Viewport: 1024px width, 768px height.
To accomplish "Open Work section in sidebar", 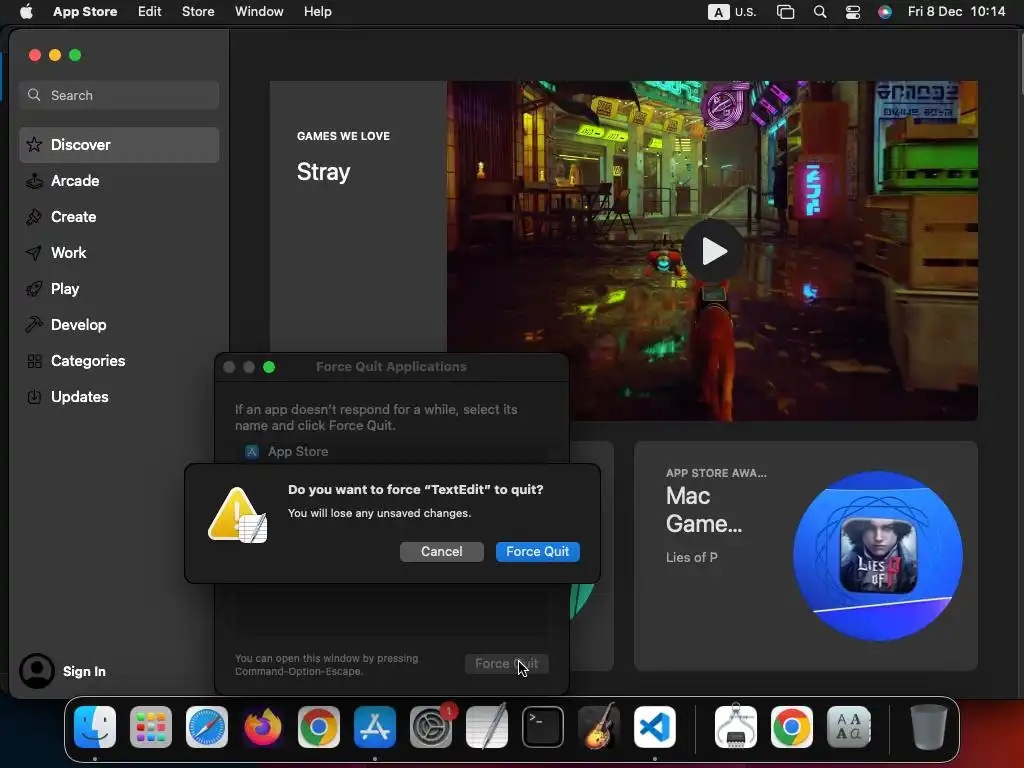I will 119,253.
